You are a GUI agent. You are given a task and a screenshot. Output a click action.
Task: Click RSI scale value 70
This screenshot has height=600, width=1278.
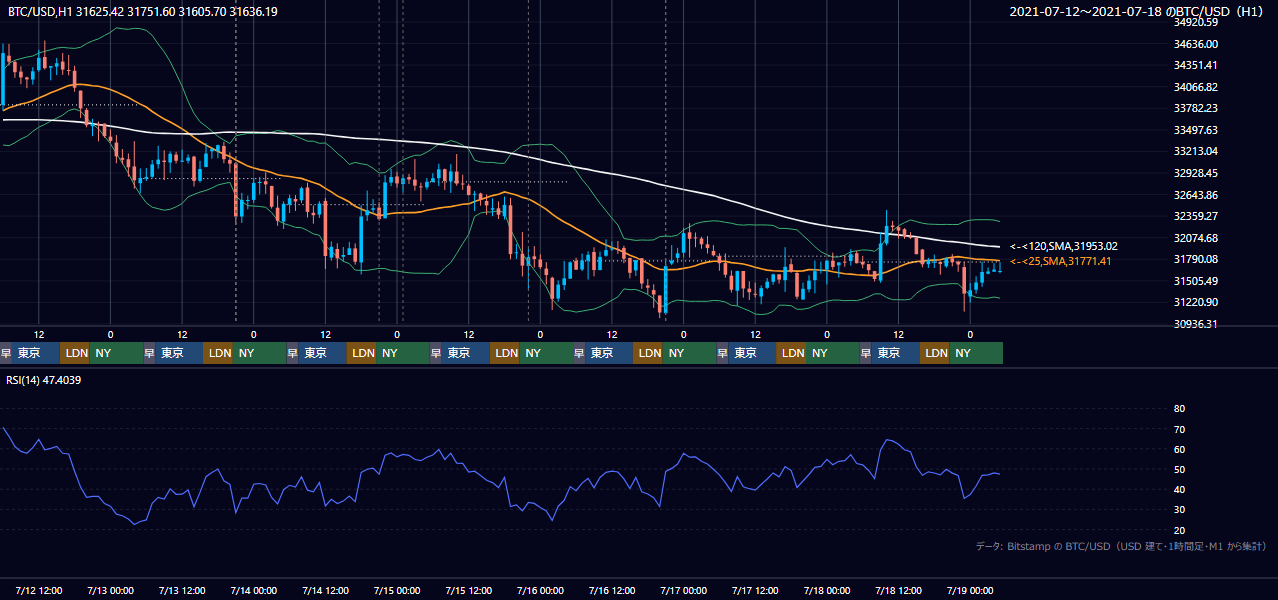[1179, 429]
